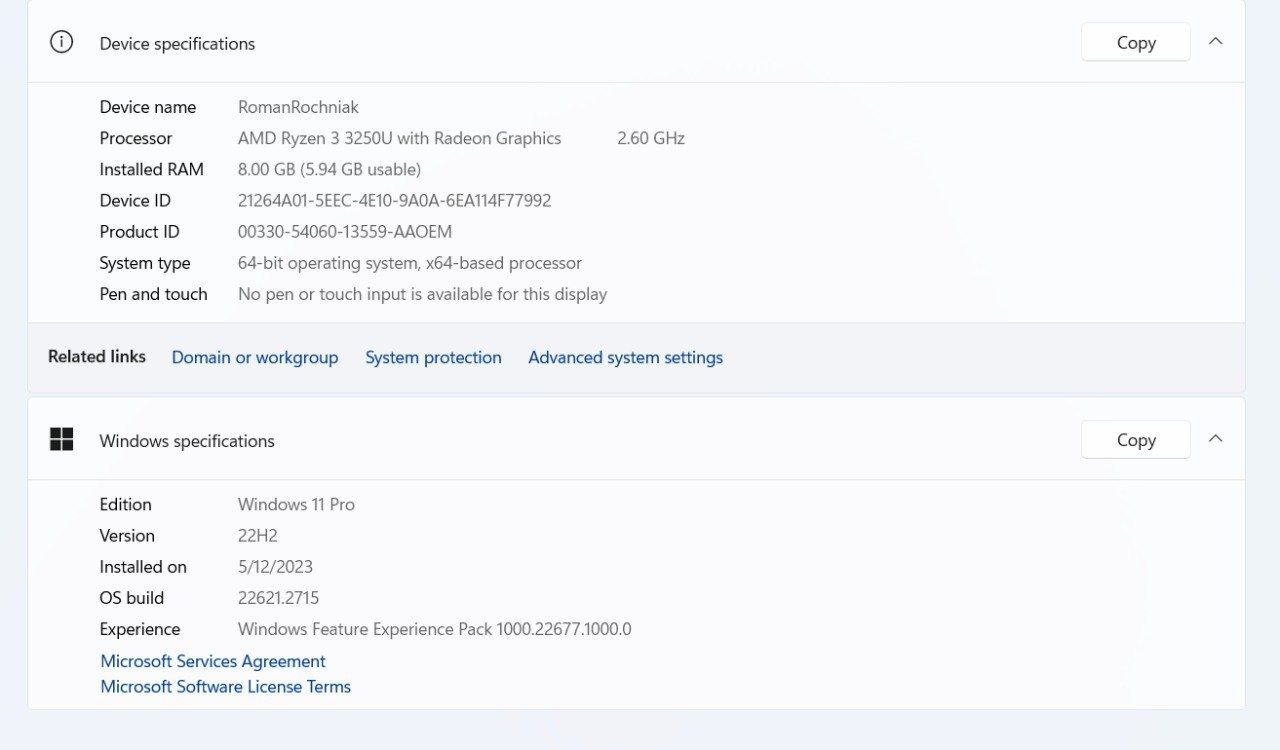Image resolution: width=1280 pixels, height=750 pixels.
Task: Click the Version label
Action: 127,535
